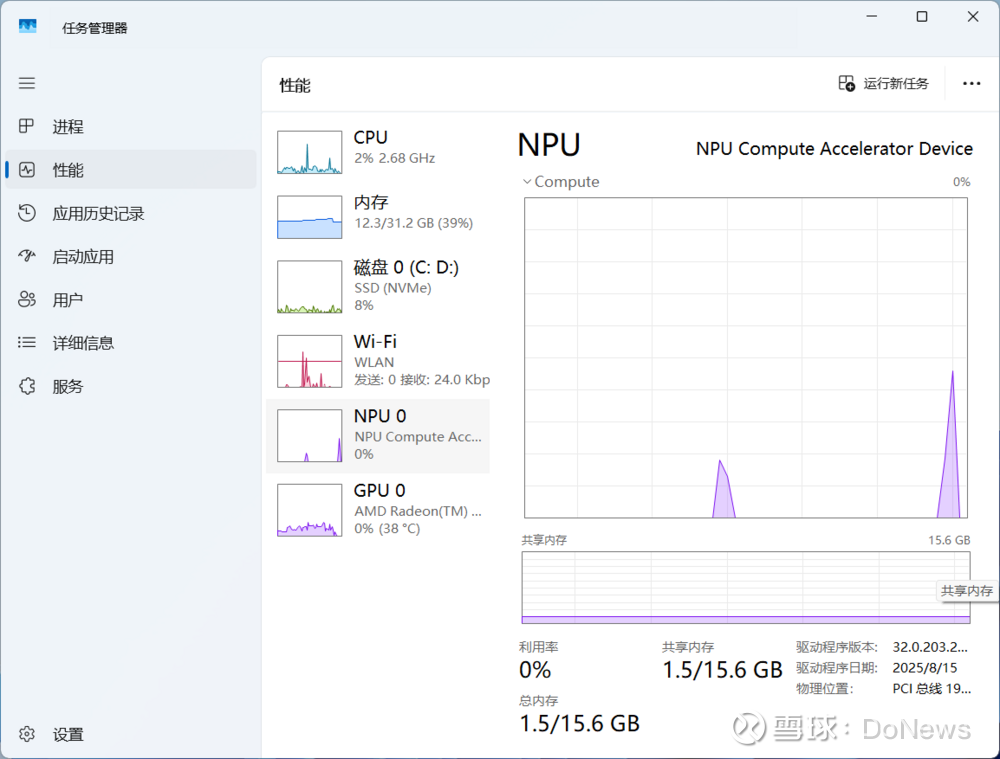Viewport: 1000px width, 759px height.
Task: Click the 共享内存 usage graph
Action: [x=745, y=587]
